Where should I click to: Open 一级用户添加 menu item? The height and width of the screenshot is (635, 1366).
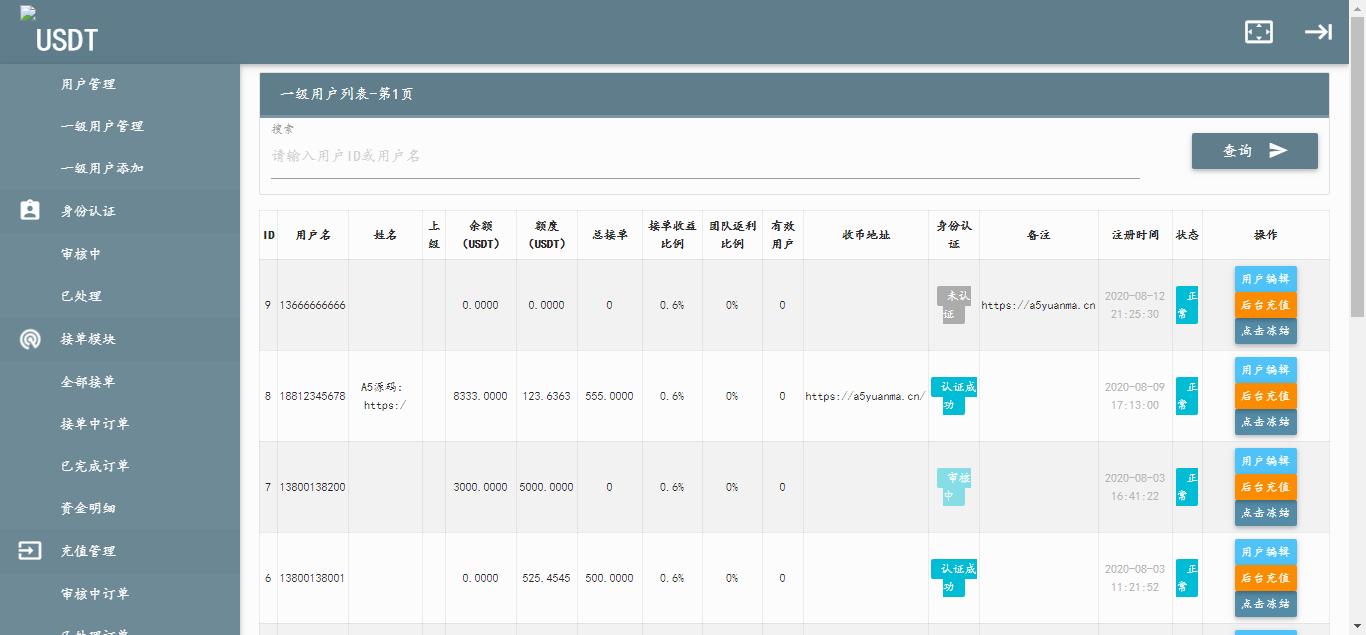102,168
